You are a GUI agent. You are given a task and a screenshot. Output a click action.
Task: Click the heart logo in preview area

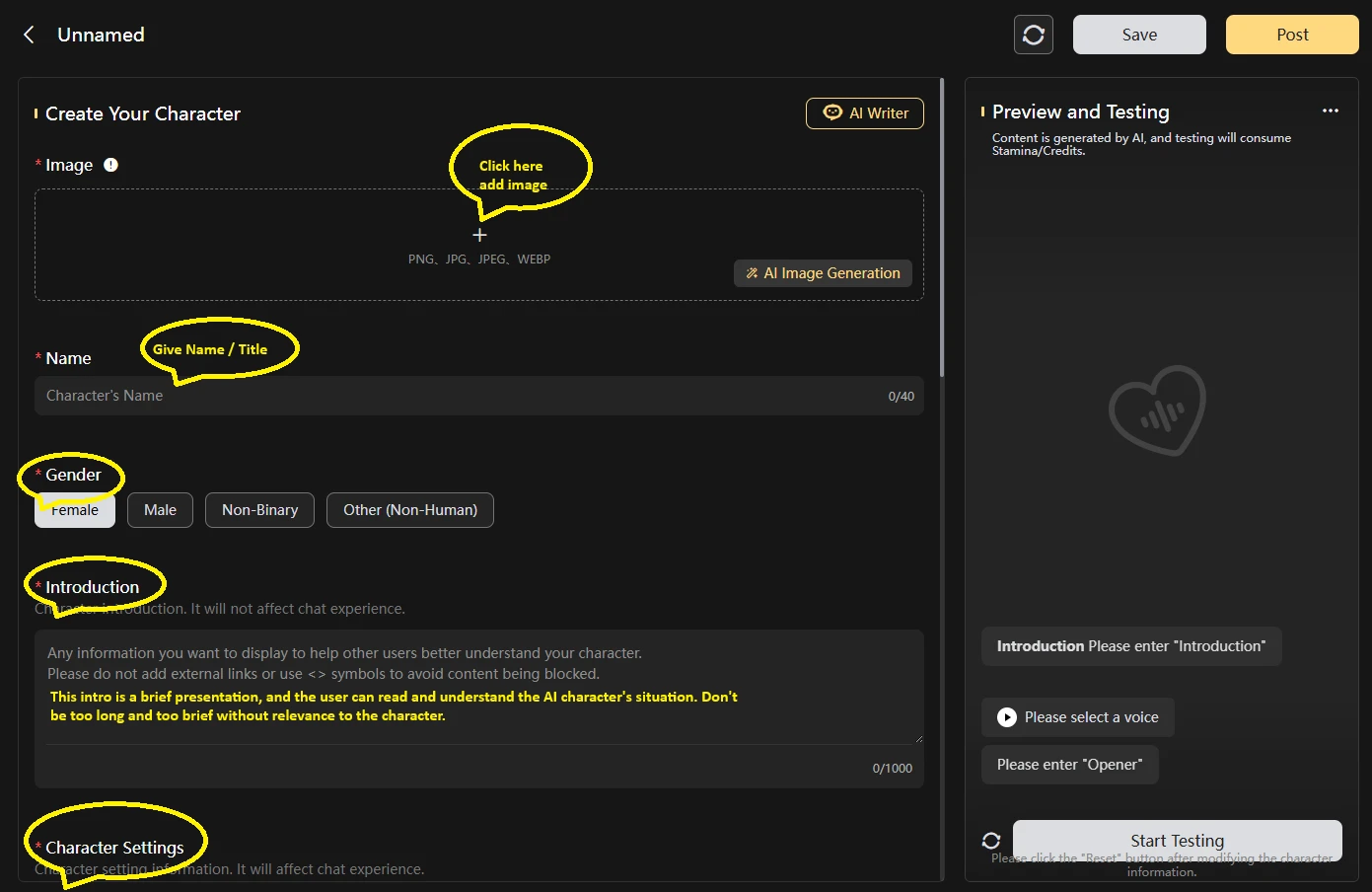(1157, 410)
